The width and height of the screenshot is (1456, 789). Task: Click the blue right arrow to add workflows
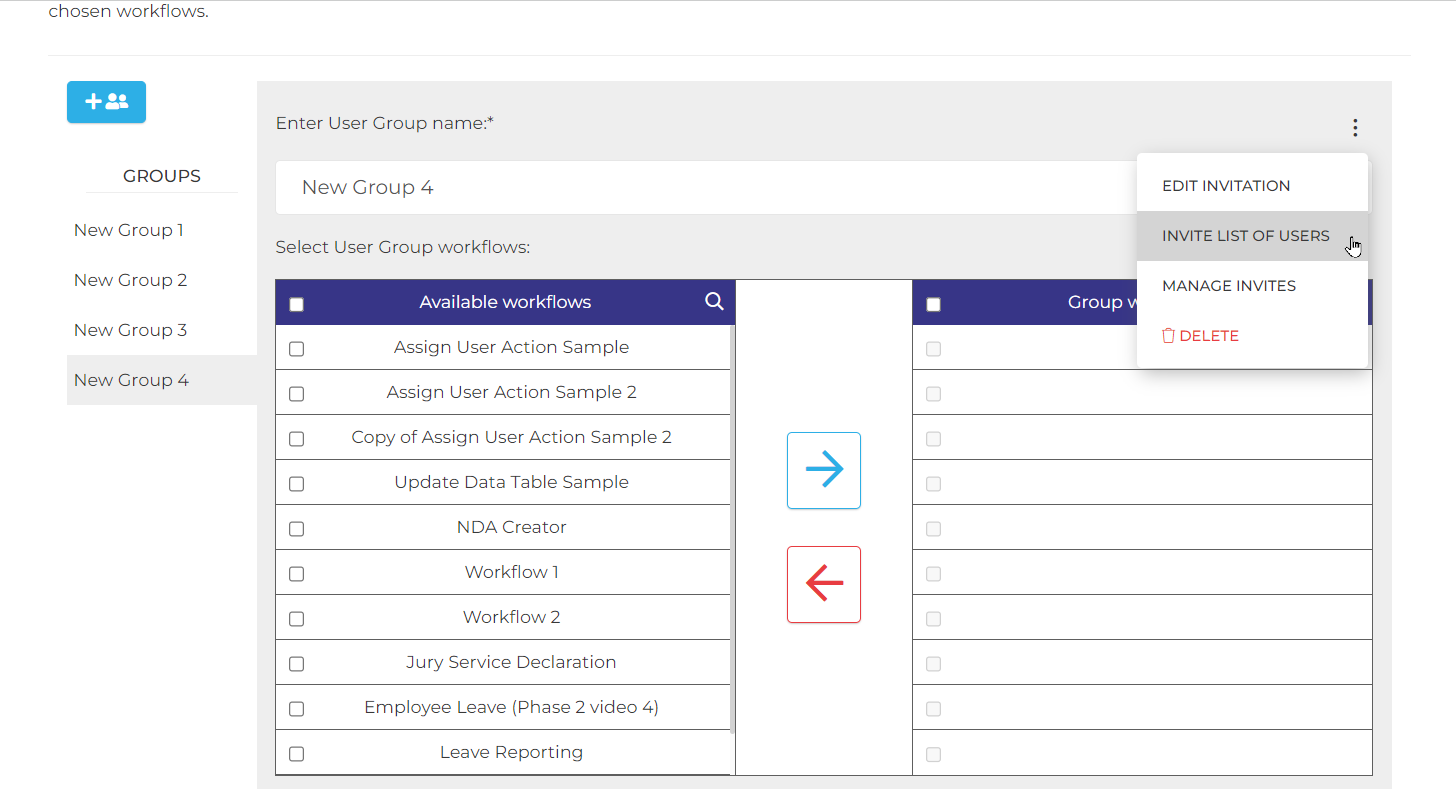coord(824,470)
